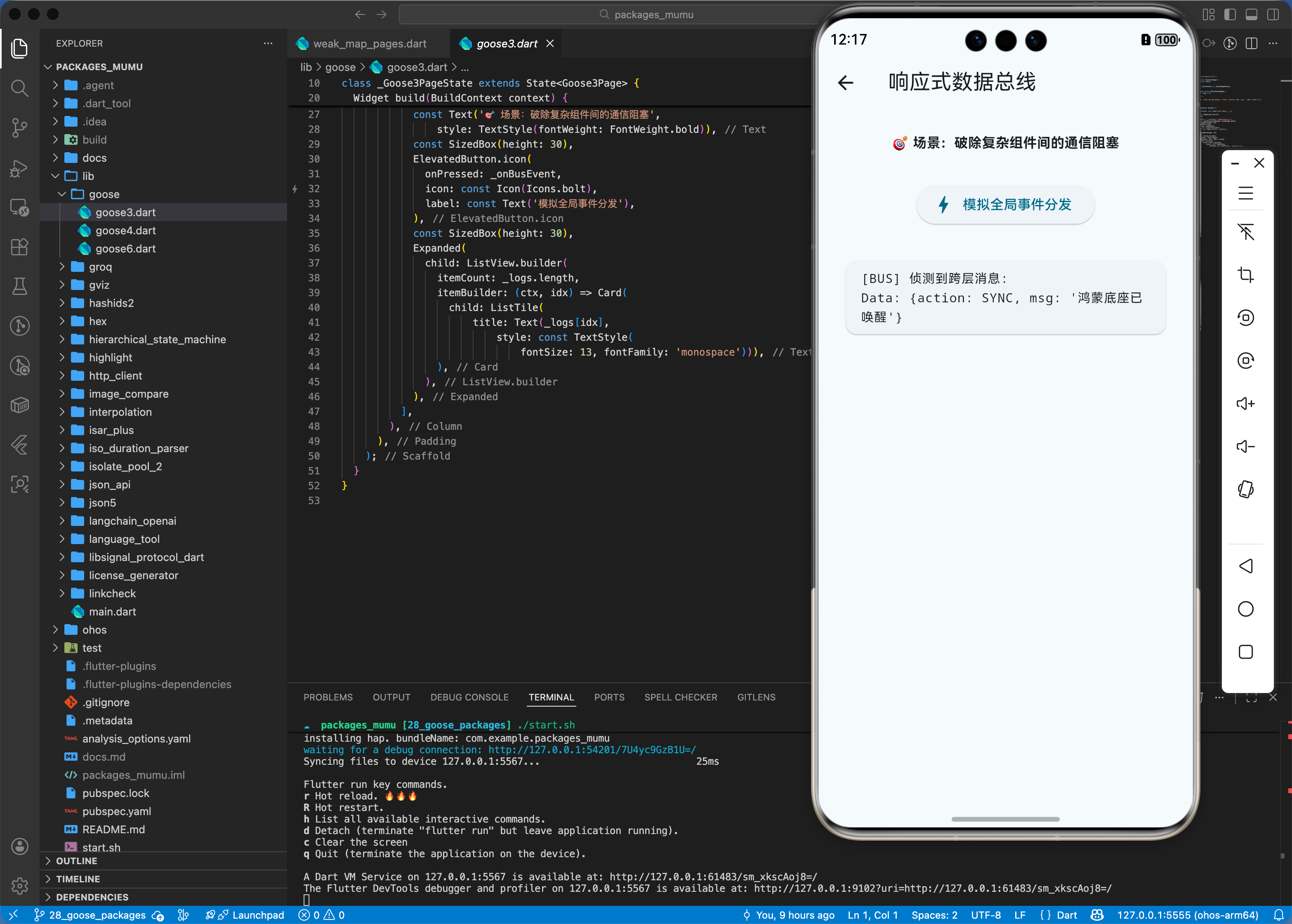Open the Search view in activity bar
Screen dimensions: 1292x924
coord(19,88)
